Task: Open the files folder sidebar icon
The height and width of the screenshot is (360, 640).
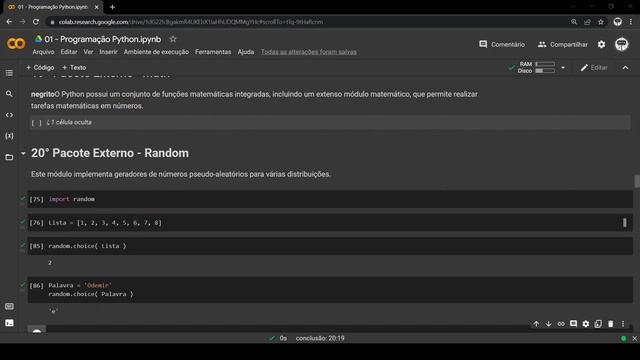Action: 9,157
